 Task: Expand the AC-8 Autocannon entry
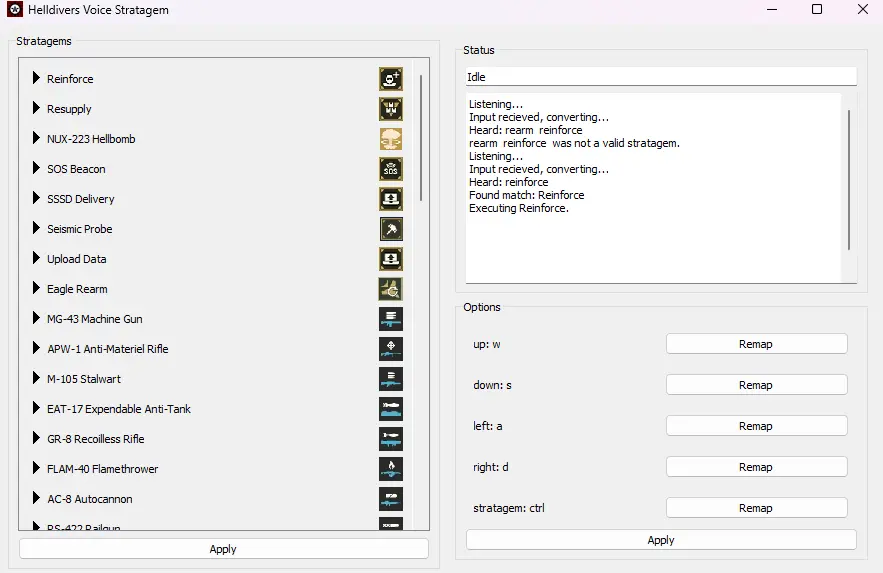click(x=36, y=498)
